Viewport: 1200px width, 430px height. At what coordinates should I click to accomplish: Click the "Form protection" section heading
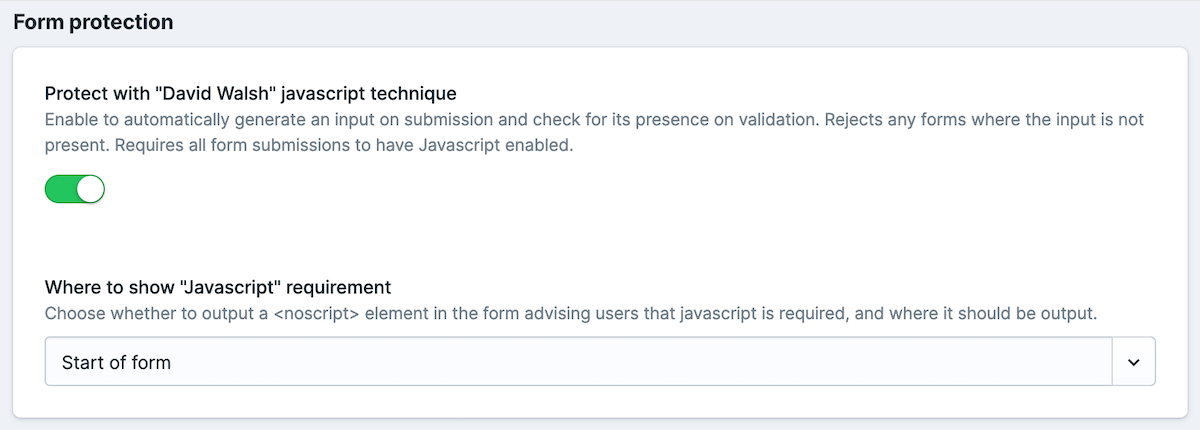[x=93, y=22]
